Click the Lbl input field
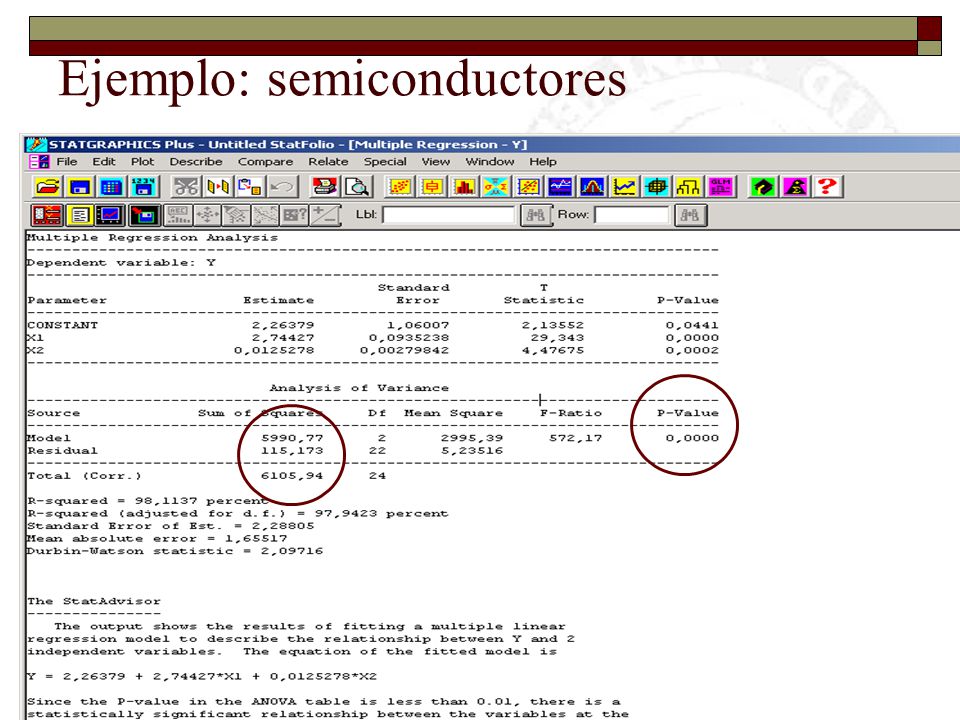The height and width of the screenshot is (720, 960). pyautogui.click(x=449, y=215)
